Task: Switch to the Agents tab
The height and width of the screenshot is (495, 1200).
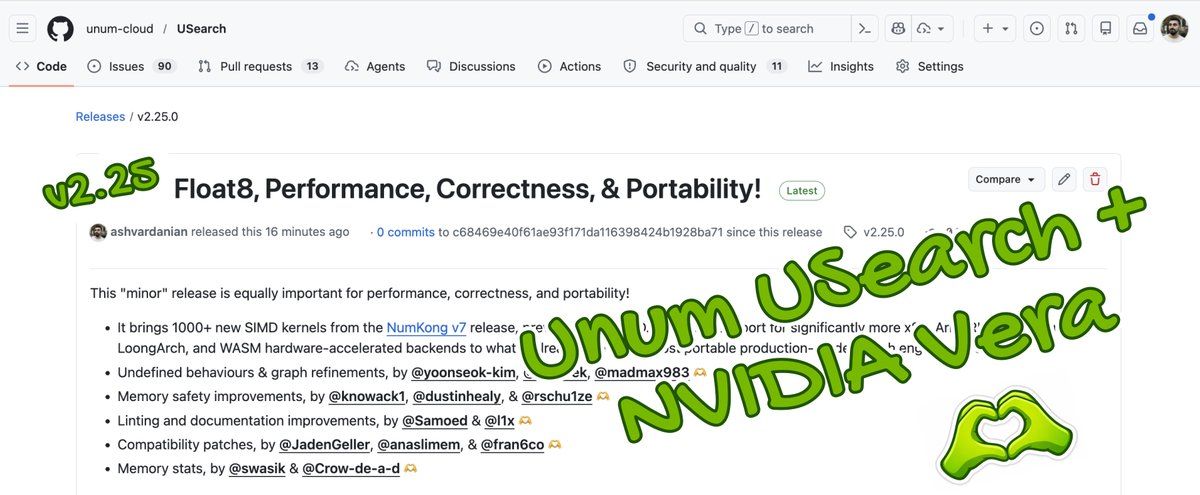Action: [x=375, y=66]
